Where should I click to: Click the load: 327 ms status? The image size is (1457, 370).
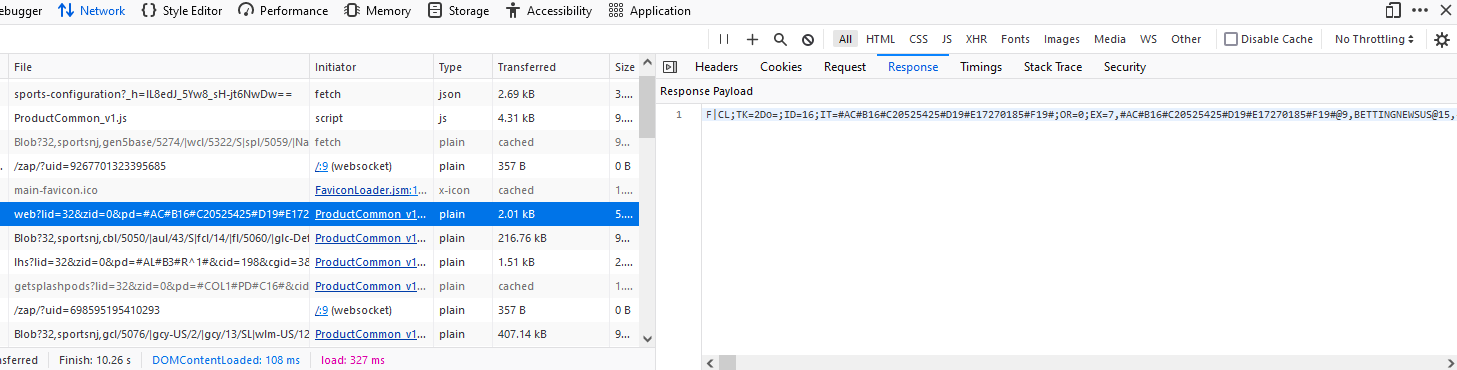(352, 360)
